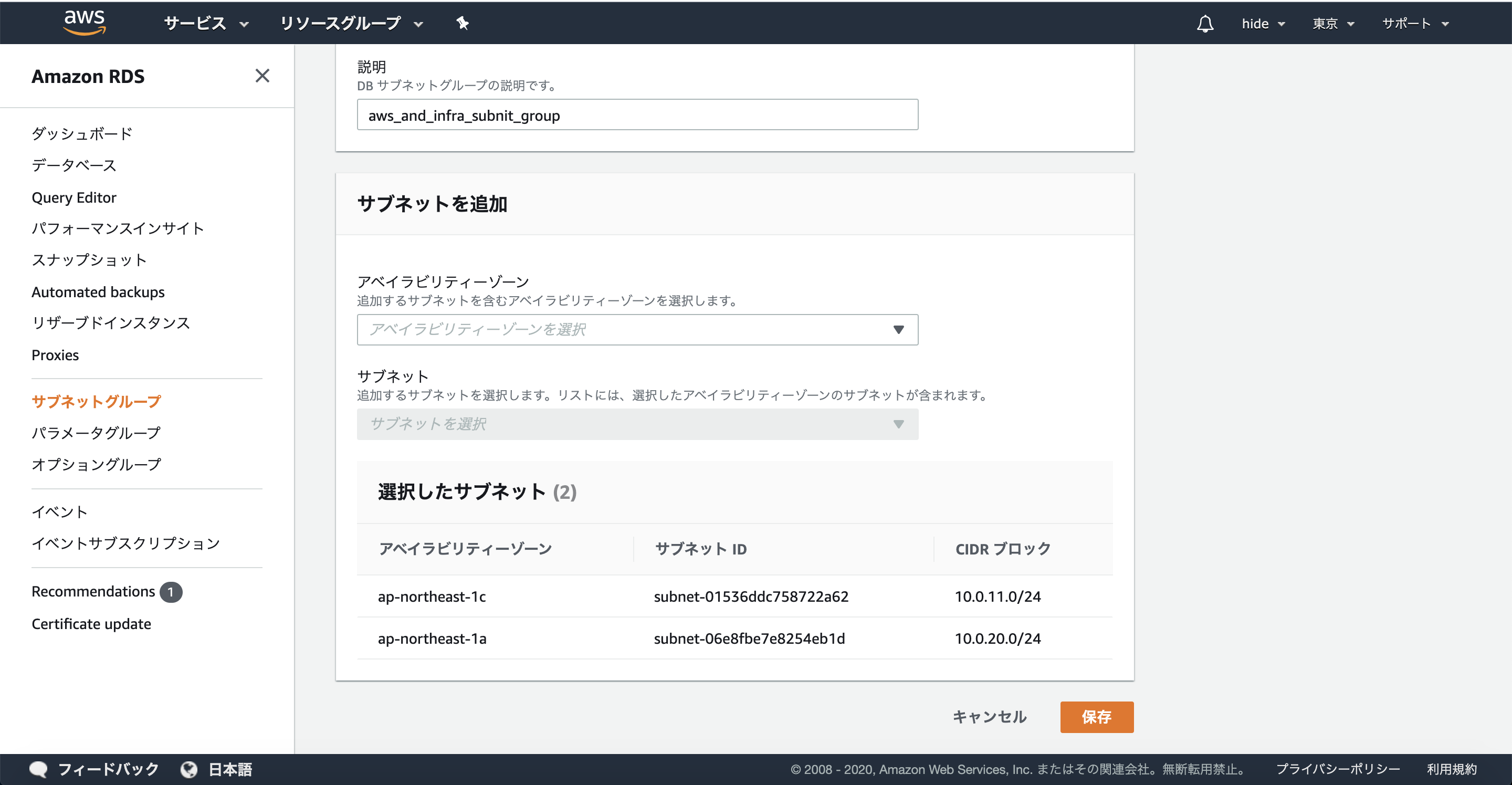The height and width of the screenshot is (785, 1512).
Task: Open the アベイラビリティーゾーンを選択 dropdown
Action: tap(637, 329)
